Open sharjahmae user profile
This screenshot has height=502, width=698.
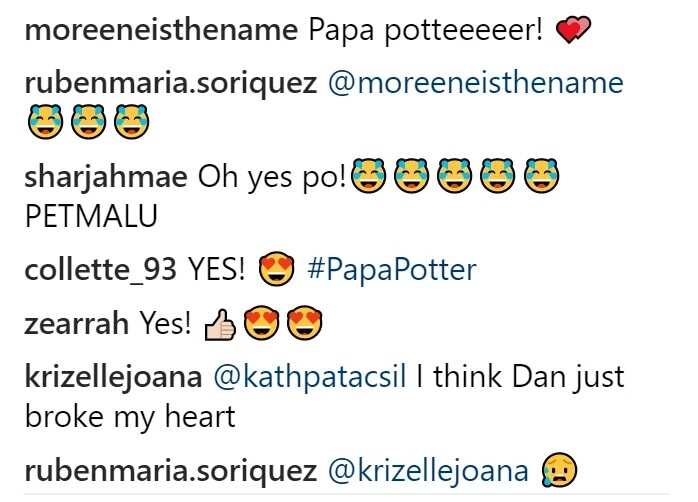106,177
